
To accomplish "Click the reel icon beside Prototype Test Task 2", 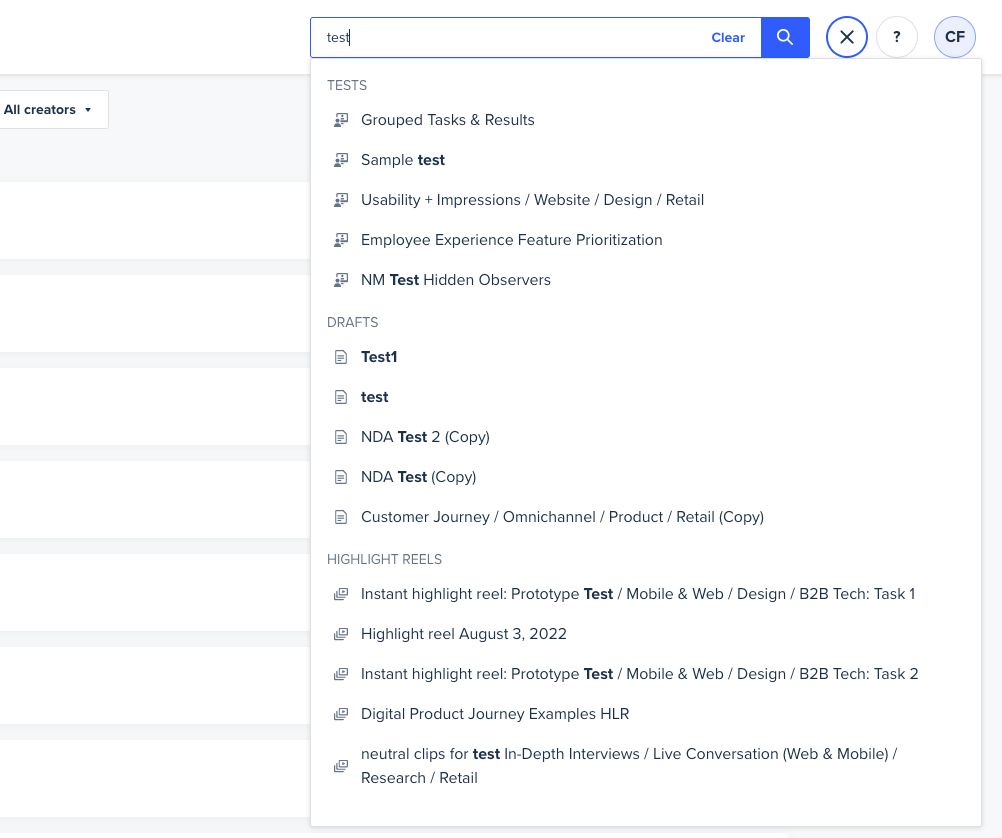I will coord(341,674).
